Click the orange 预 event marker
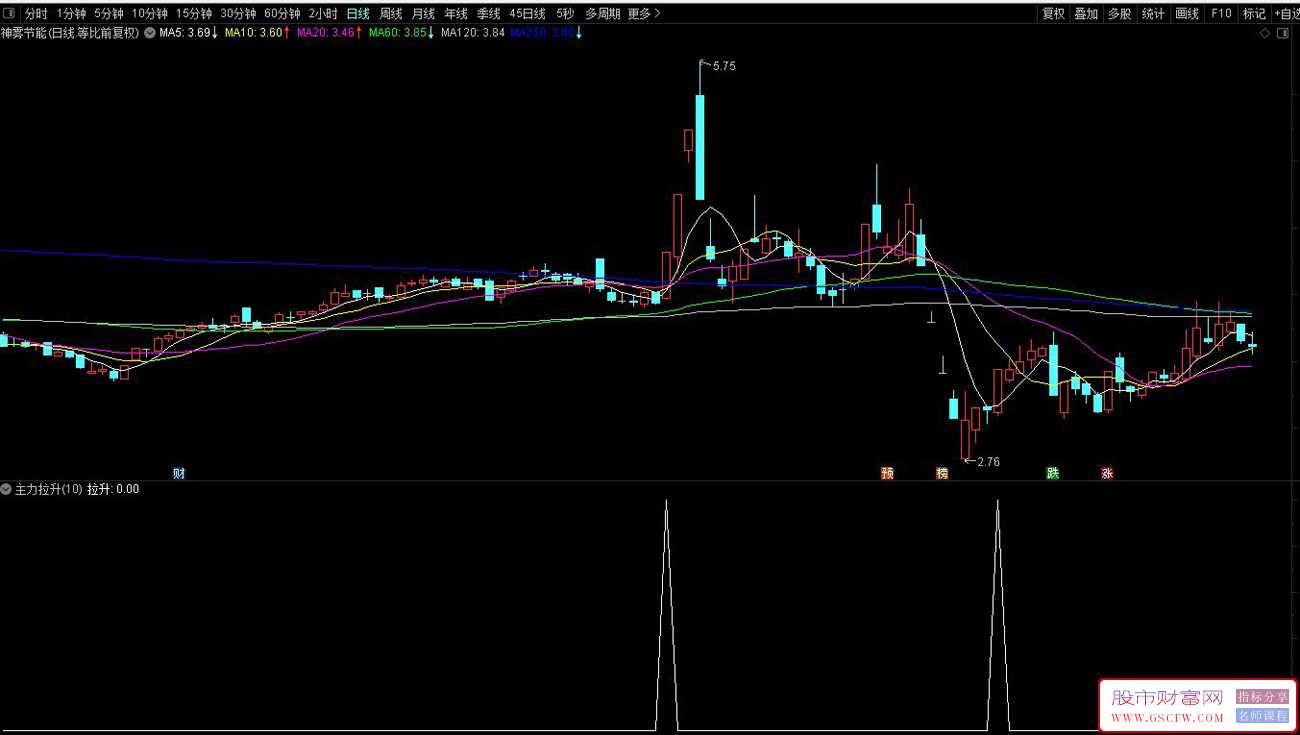Viewport: 1300px width, 735px height. click(x=887, y=473)
